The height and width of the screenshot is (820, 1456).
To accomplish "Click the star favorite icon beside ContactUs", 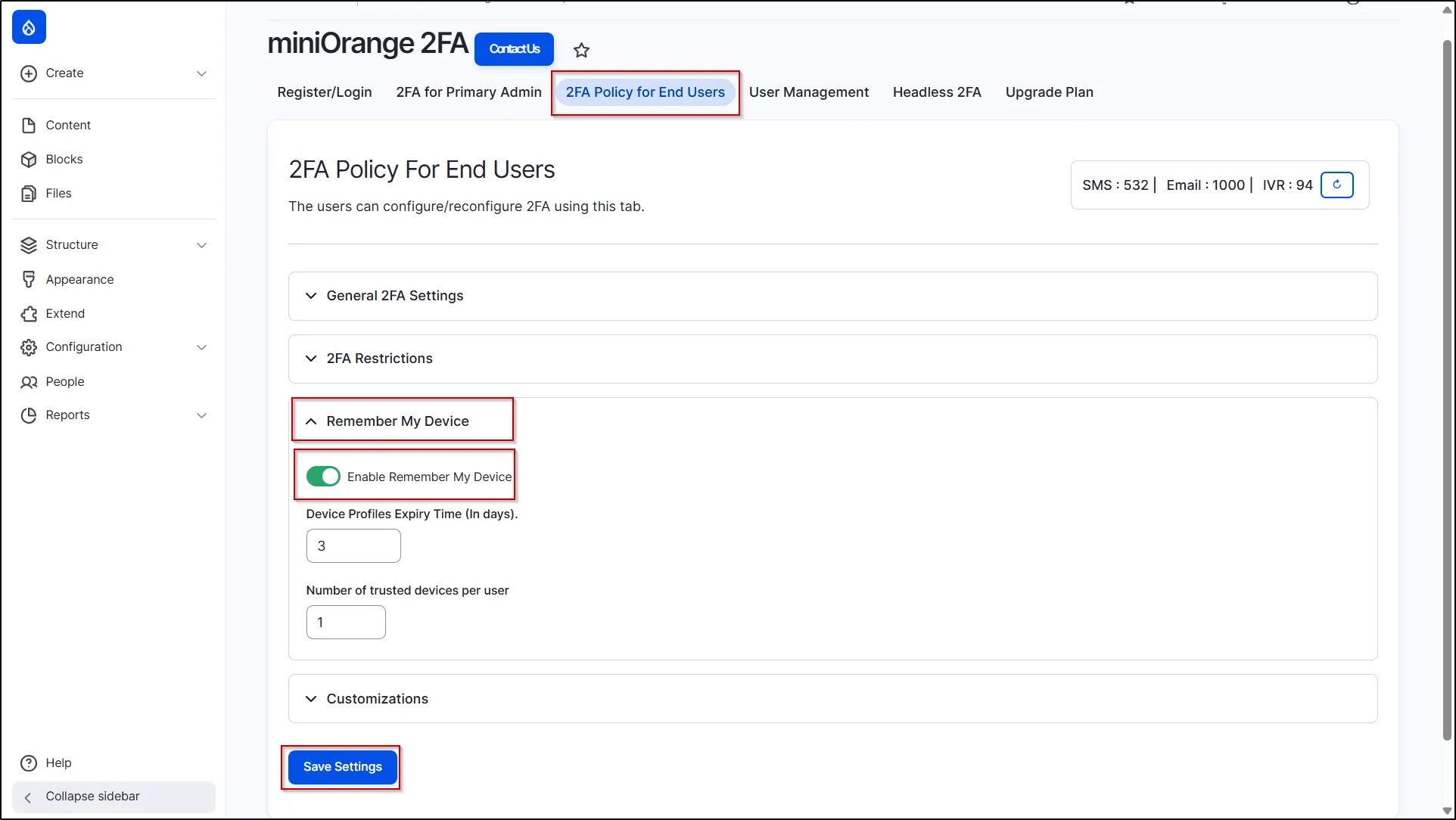I will click(581, 50).
